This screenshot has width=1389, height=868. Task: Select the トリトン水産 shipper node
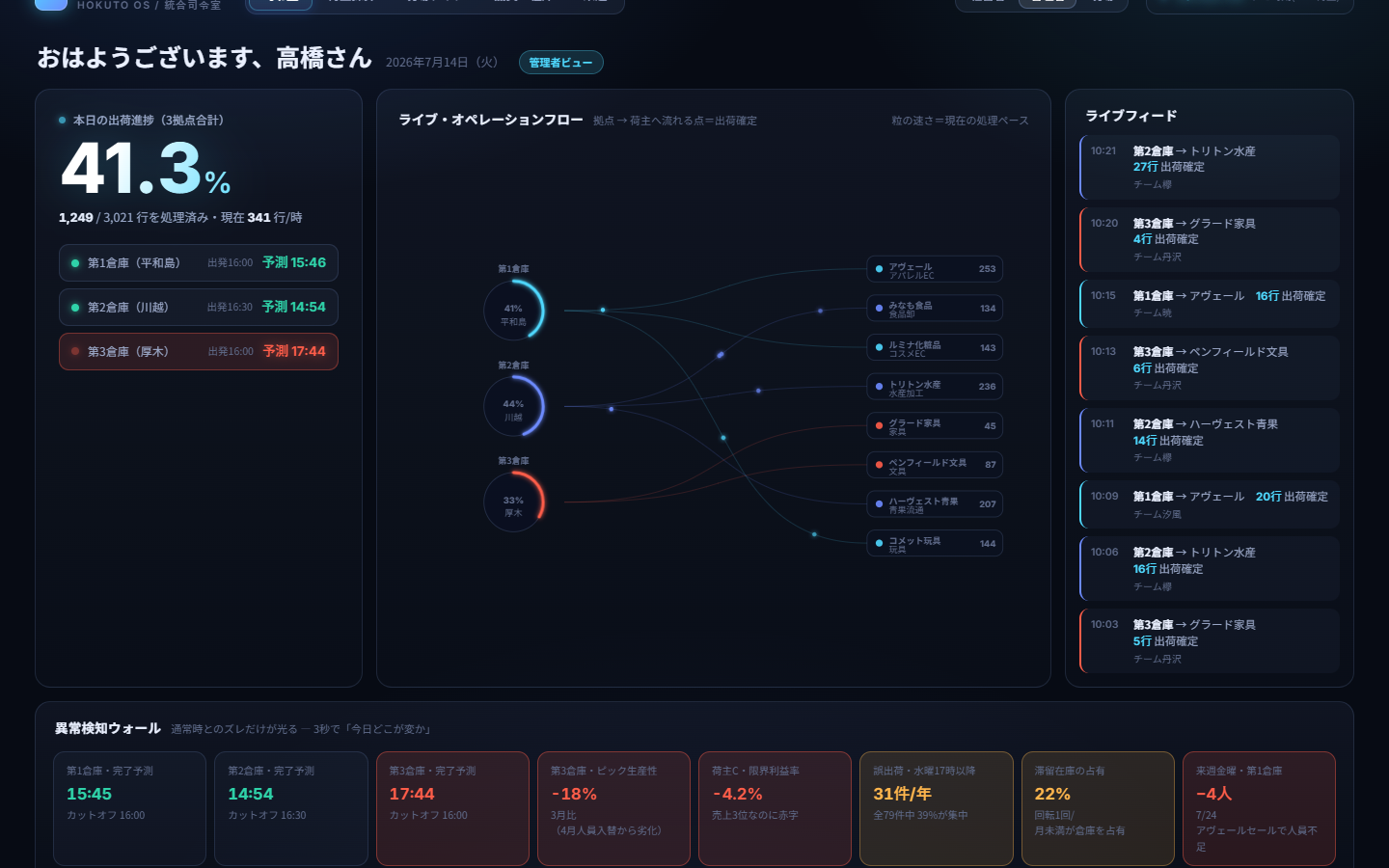point(935,387)
